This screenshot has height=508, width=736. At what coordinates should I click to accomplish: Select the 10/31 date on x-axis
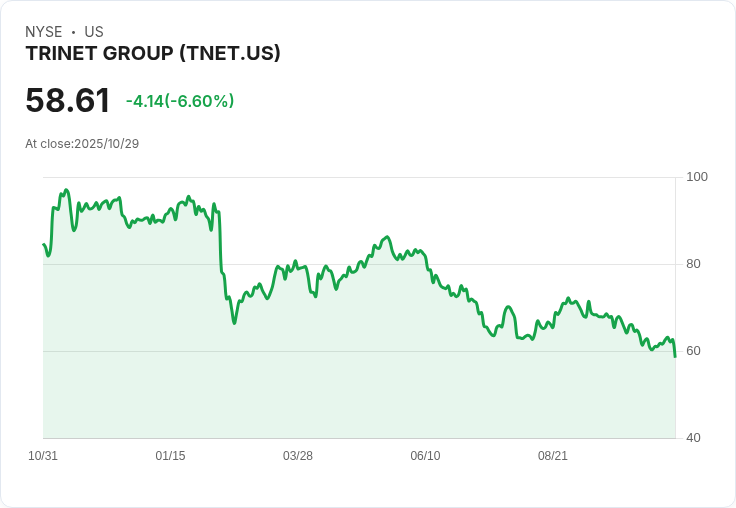click(x=43, y=456)
